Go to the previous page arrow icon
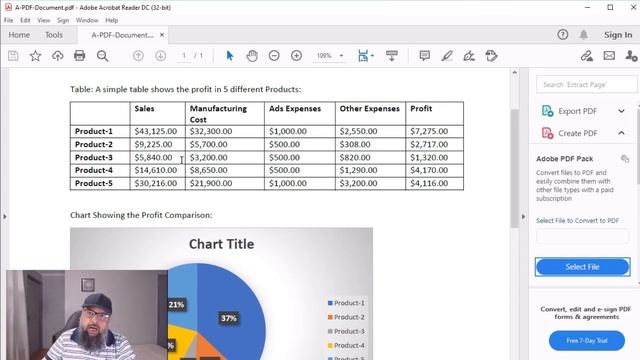The width and height of the screenshot is (640, 360). pyautogui.click(x=138, y=56)
